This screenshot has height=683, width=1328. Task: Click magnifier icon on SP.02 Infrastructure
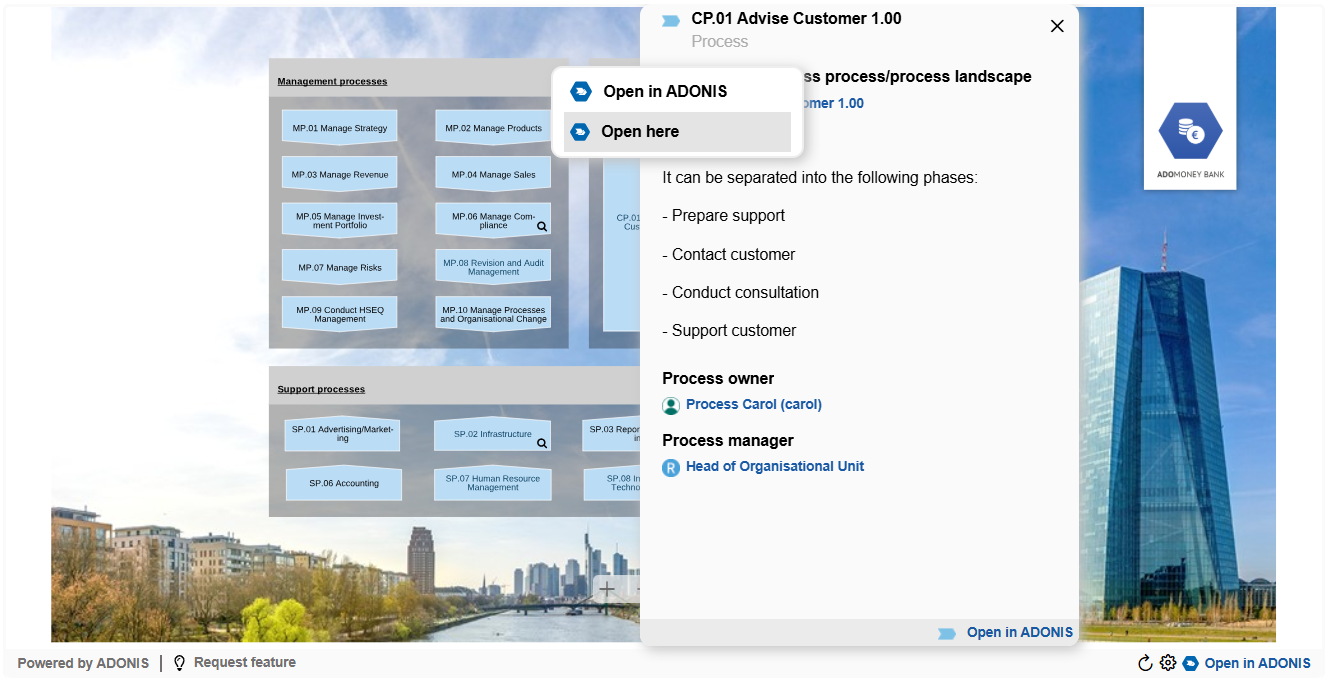pos(542,443)
